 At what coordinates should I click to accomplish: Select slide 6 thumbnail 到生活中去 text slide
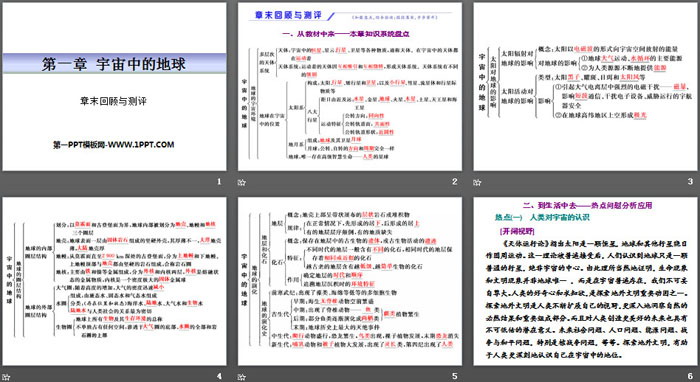[585, 282]
